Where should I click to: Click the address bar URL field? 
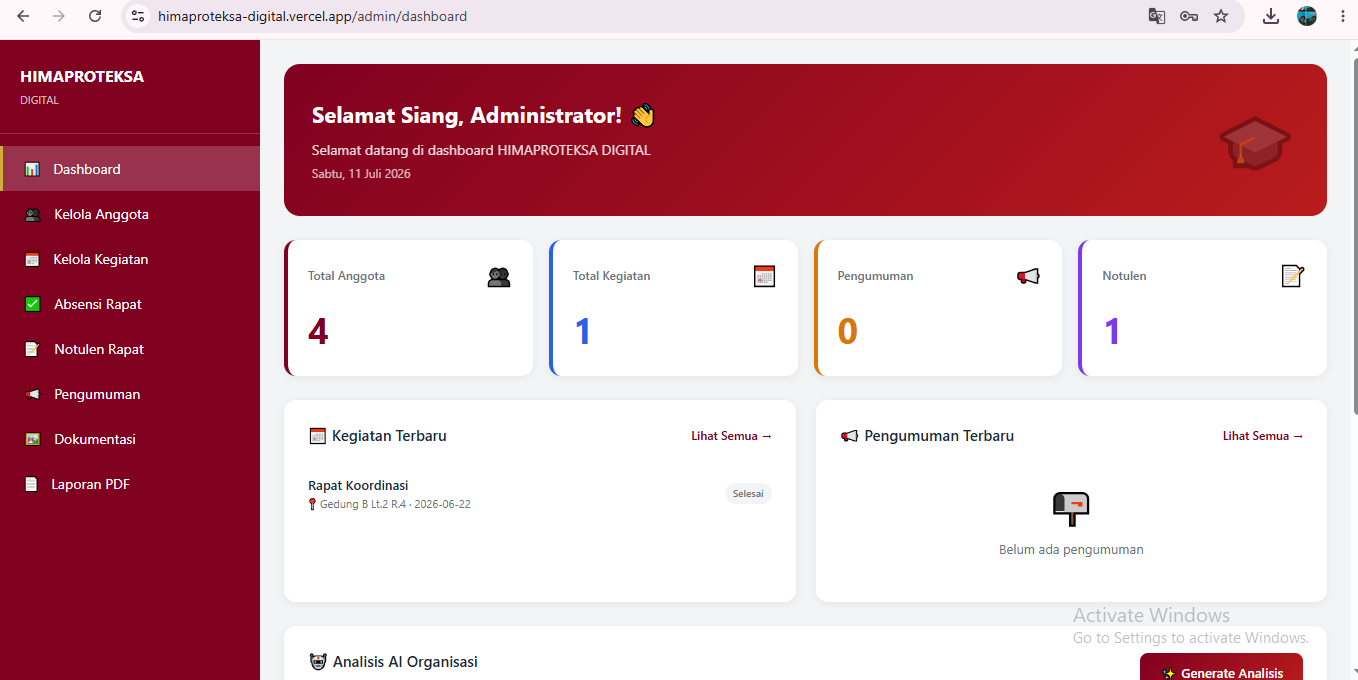[x=640, y=16]
